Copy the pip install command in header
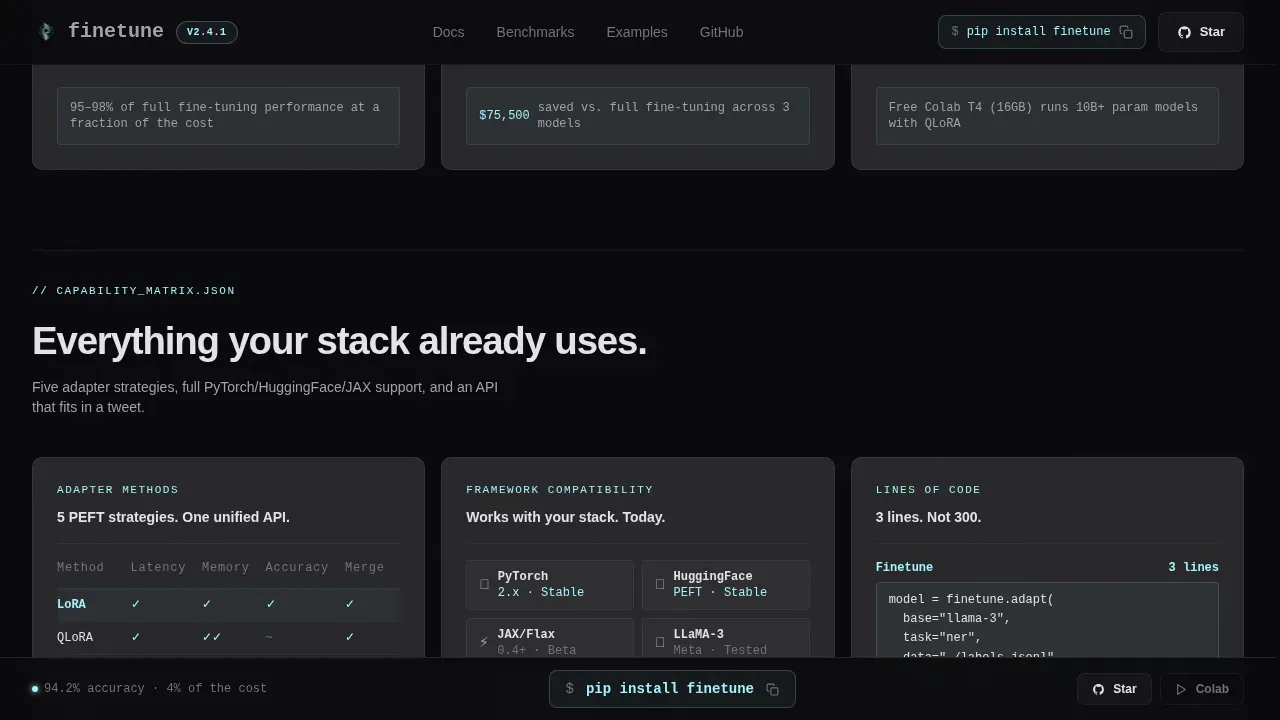The width and height of the screenshot is (1280, 720). (x=1126, y=32)
